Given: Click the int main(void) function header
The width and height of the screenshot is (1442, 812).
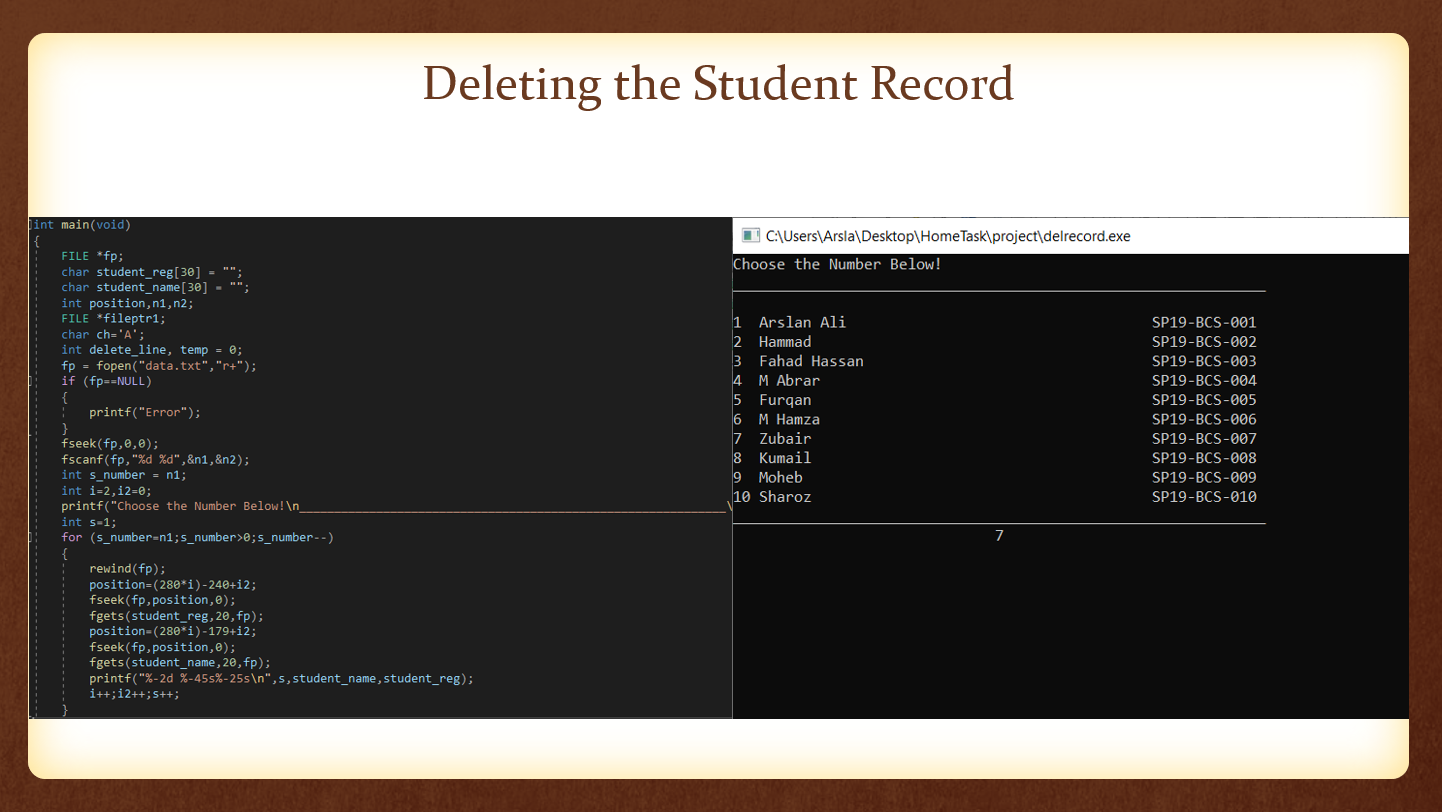Looking at the screenshot, I should [80, 224].
